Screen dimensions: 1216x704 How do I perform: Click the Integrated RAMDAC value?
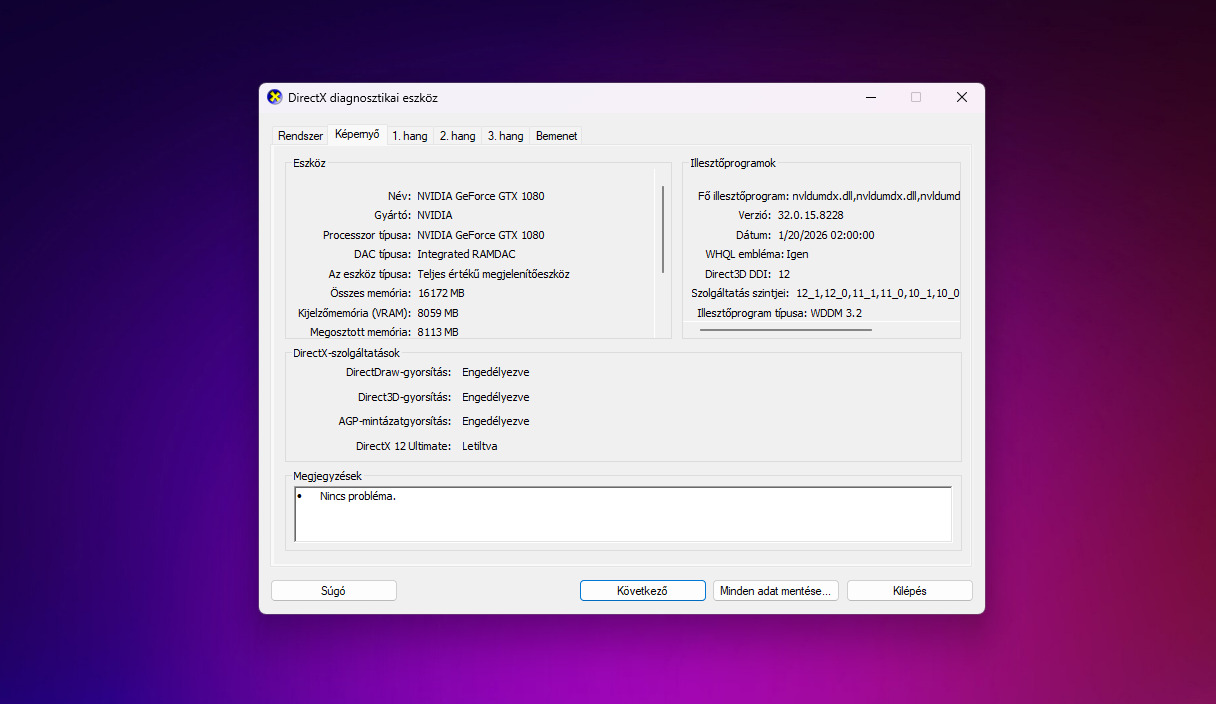[x=467, y=254]
